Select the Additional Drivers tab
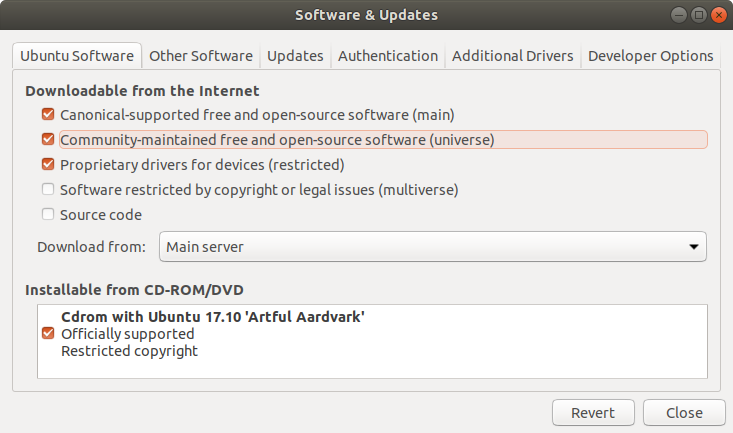733x433 pixels. point(512,56)
